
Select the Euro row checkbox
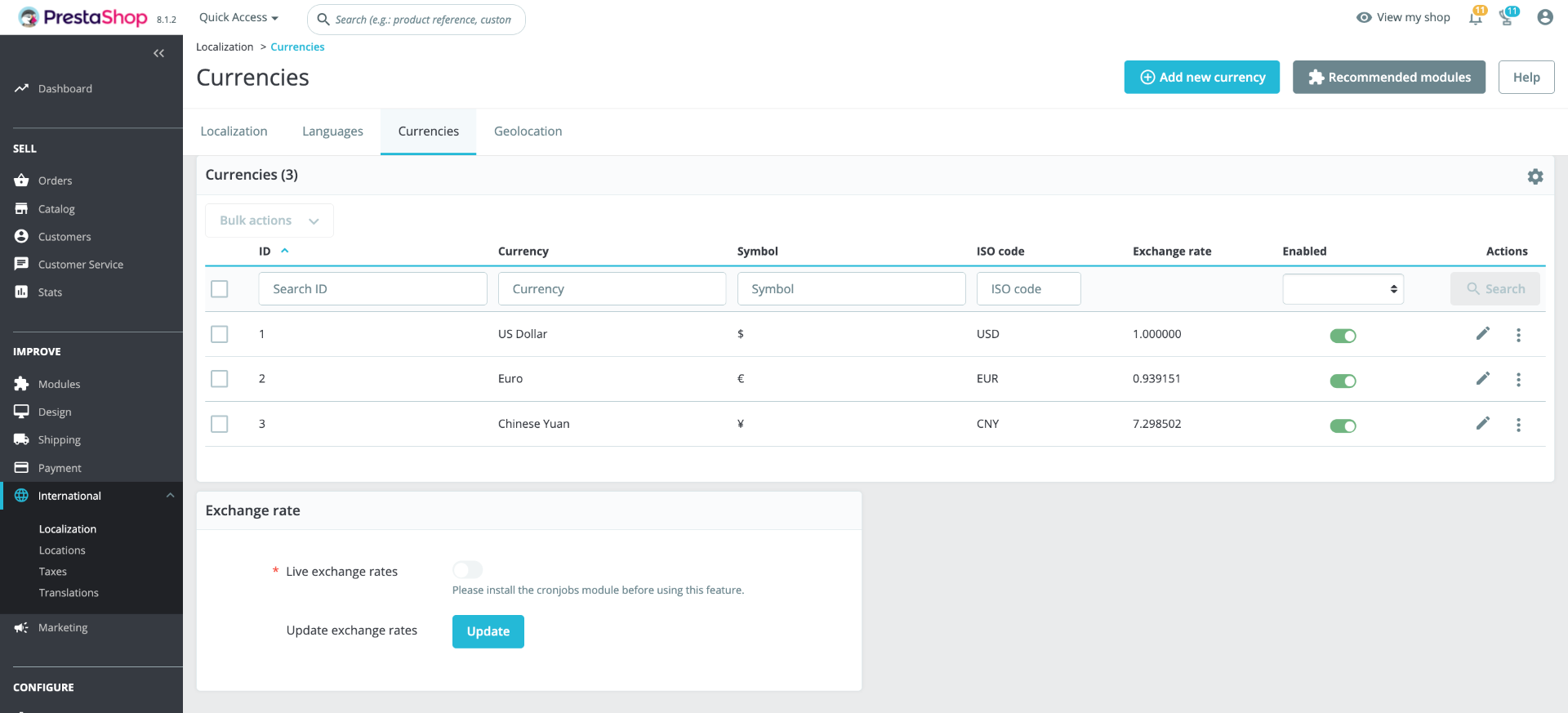[x=220, y=379]
